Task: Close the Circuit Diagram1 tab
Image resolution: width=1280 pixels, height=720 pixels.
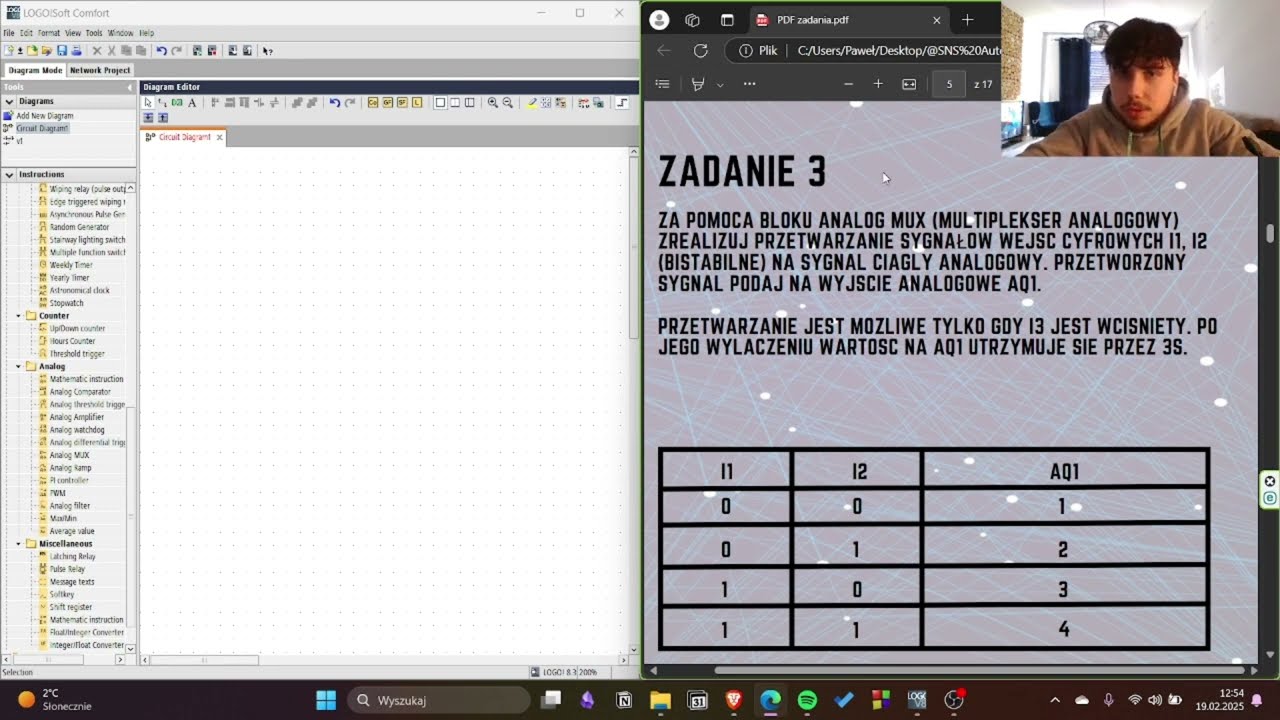Action: [219, 137]
